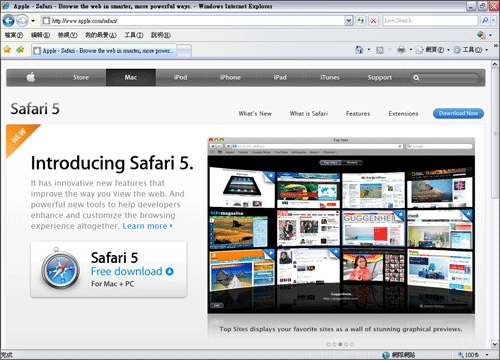The height and width of the screenshot is (360, 500).
Task: Click the Learn more link
Action: click(147, 226)
